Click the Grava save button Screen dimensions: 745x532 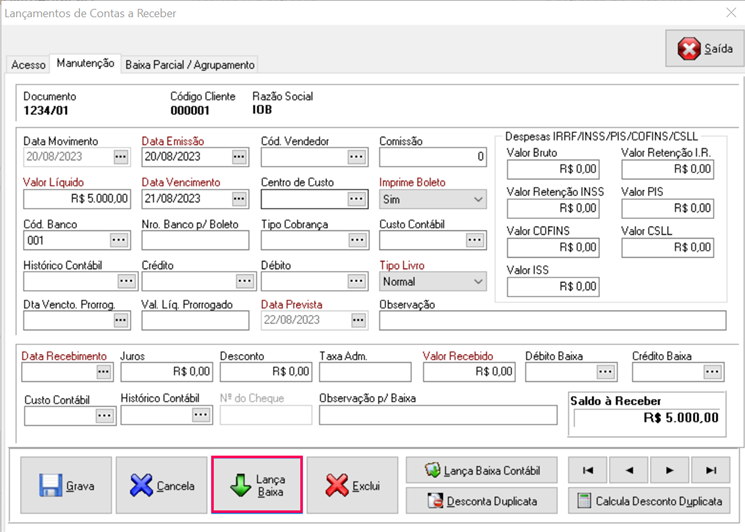(64, 486)
